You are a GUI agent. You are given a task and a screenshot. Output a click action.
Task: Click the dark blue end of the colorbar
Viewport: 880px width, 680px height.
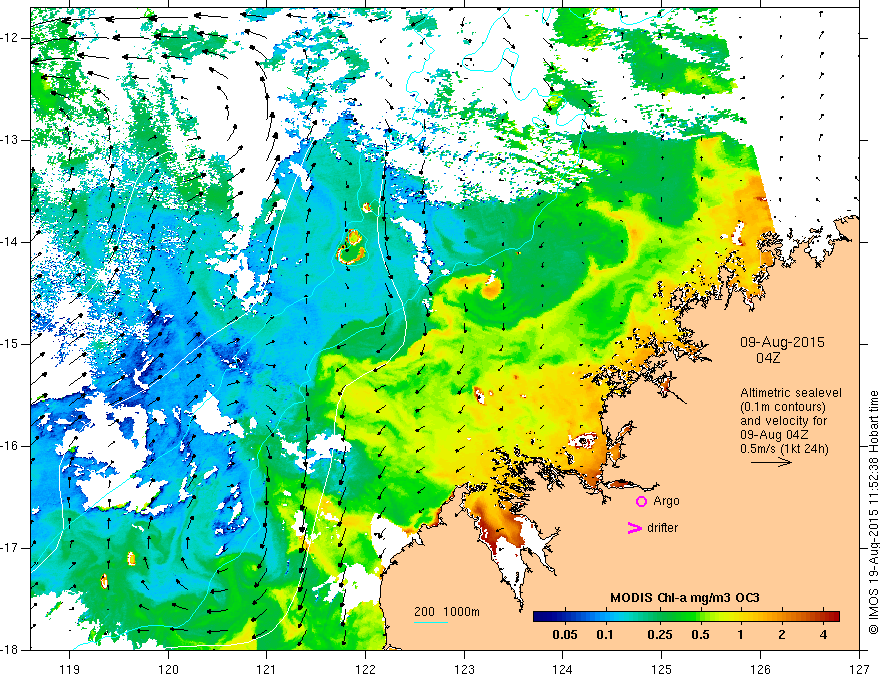[x=540, y=617]
